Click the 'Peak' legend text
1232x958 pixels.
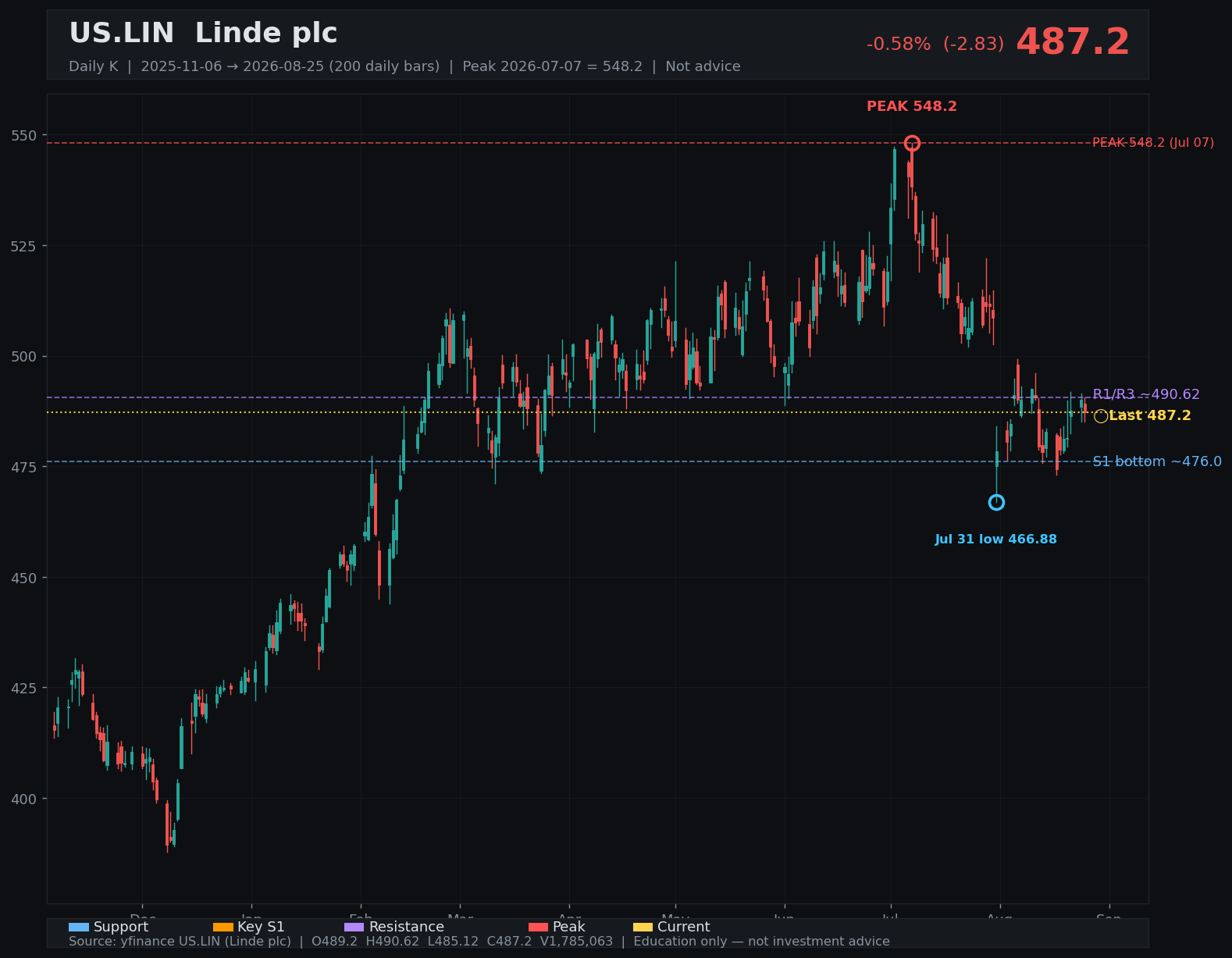point(568,927)
